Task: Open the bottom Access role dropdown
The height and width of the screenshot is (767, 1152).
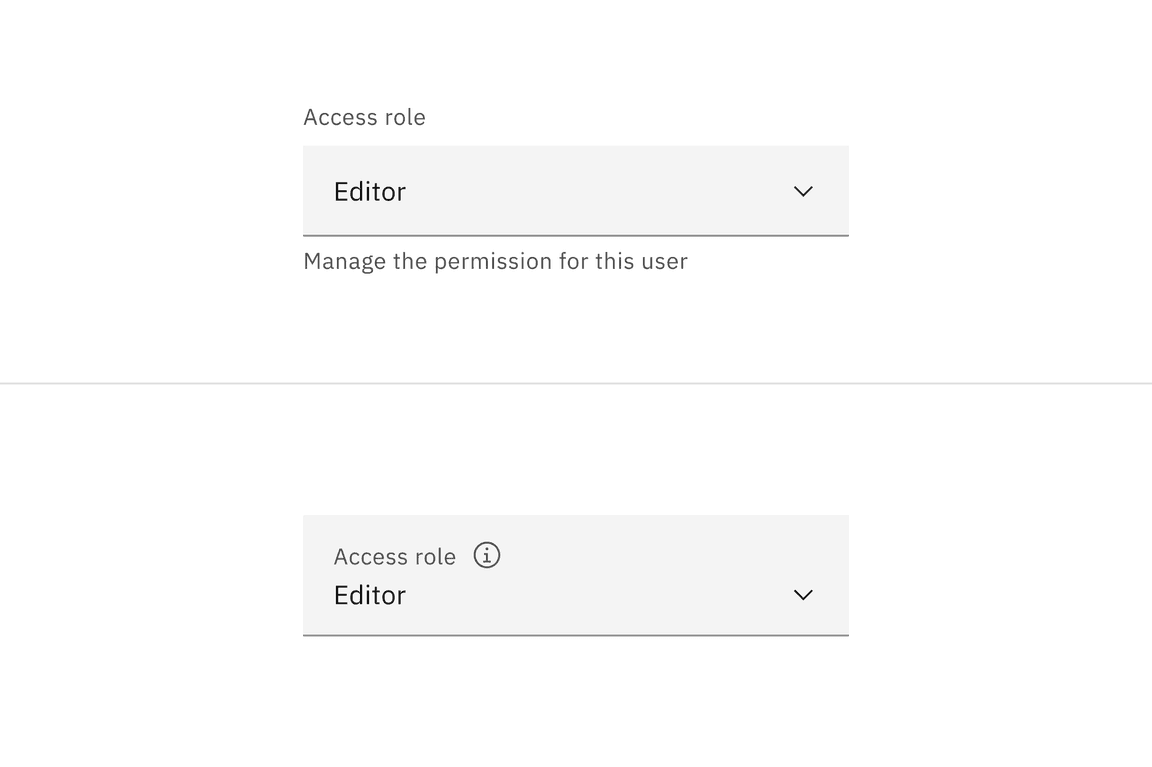Action: point(576,594)
